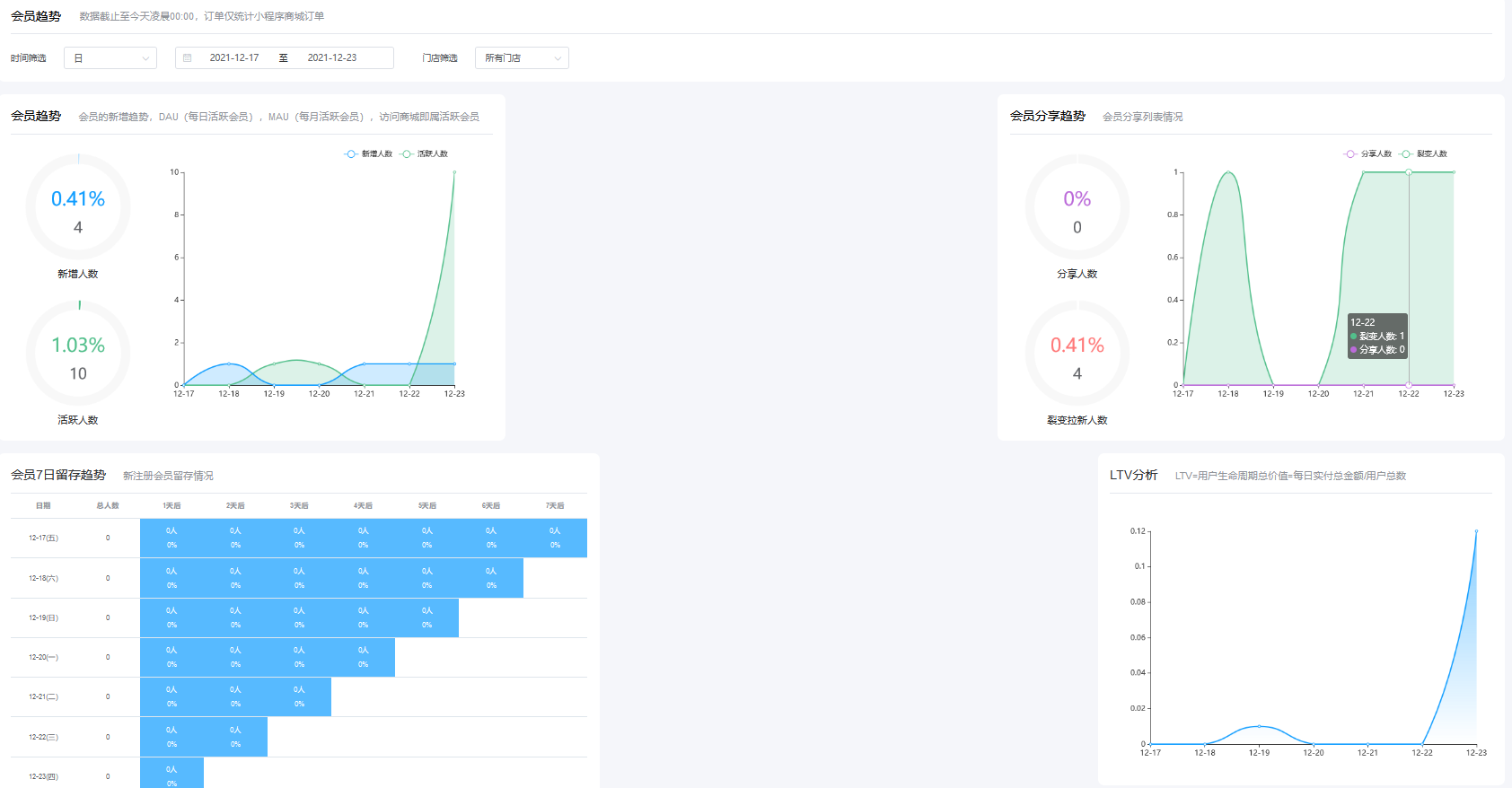Viewport: 1512px width, 788px height.
Task: Click the 新增人数 0.41% ring gauge
Action: coord(78,207)
